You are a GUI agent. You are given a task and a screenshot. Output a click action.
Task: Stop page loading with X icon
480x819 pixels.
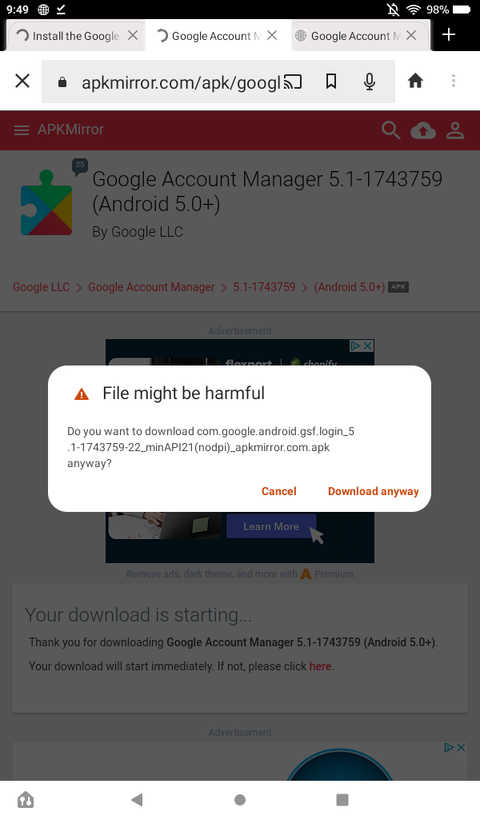(22, 81)
